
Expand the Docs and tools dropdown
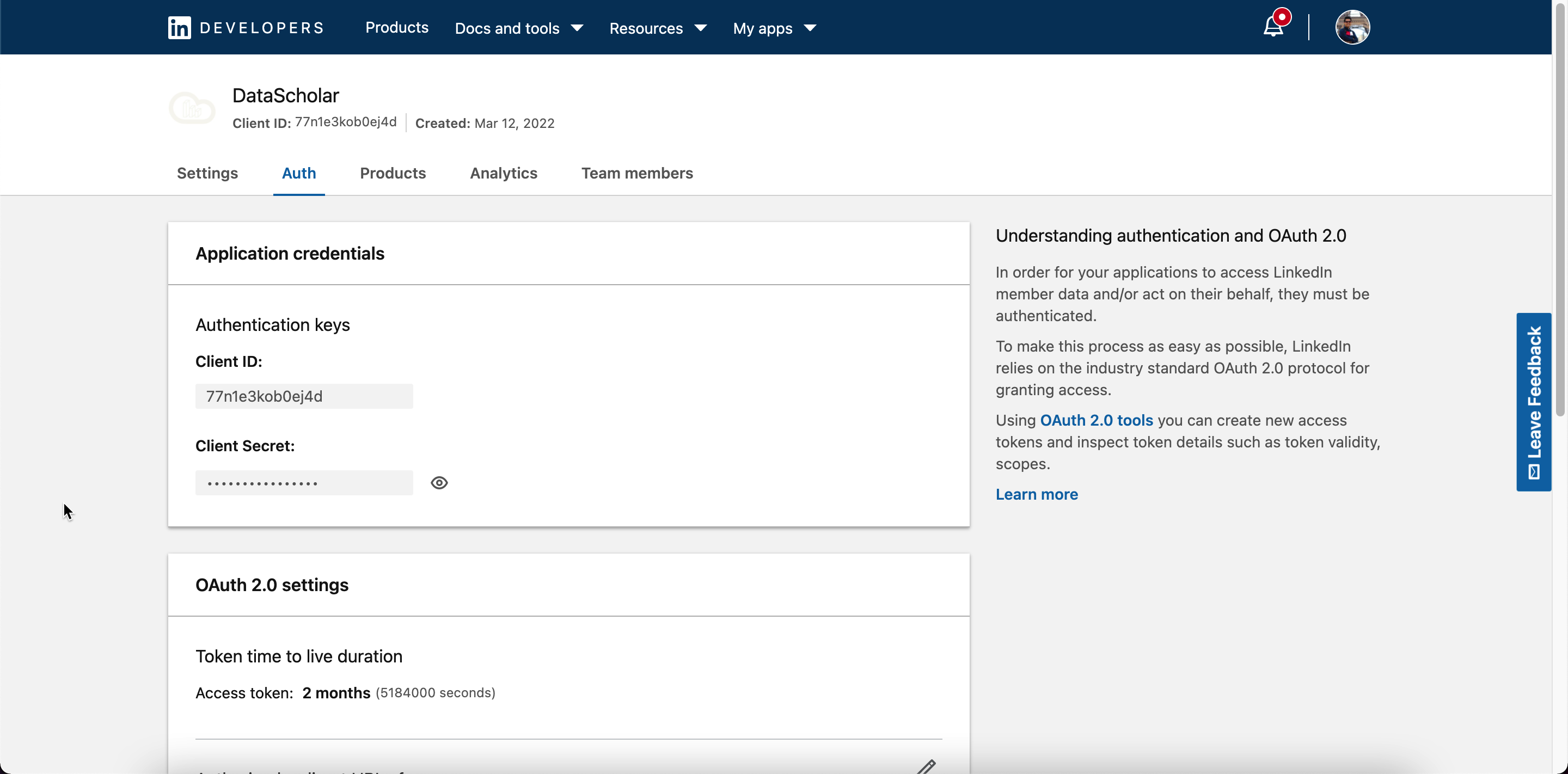pyautogui.click(x=519, y=28)
